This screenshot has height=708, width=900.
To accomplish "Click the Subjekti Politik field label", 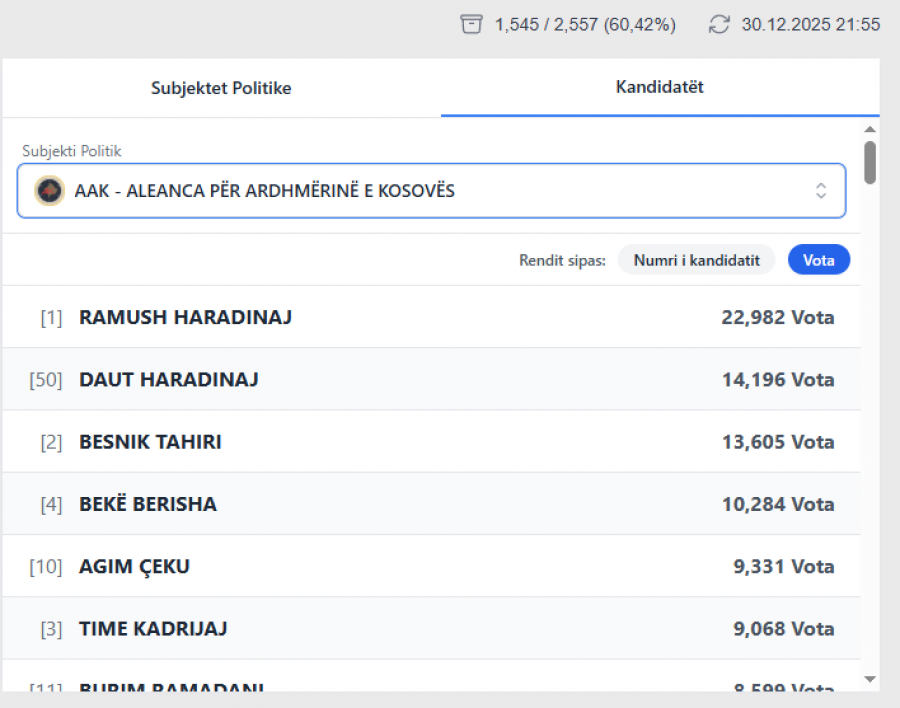I will [72, 151].
